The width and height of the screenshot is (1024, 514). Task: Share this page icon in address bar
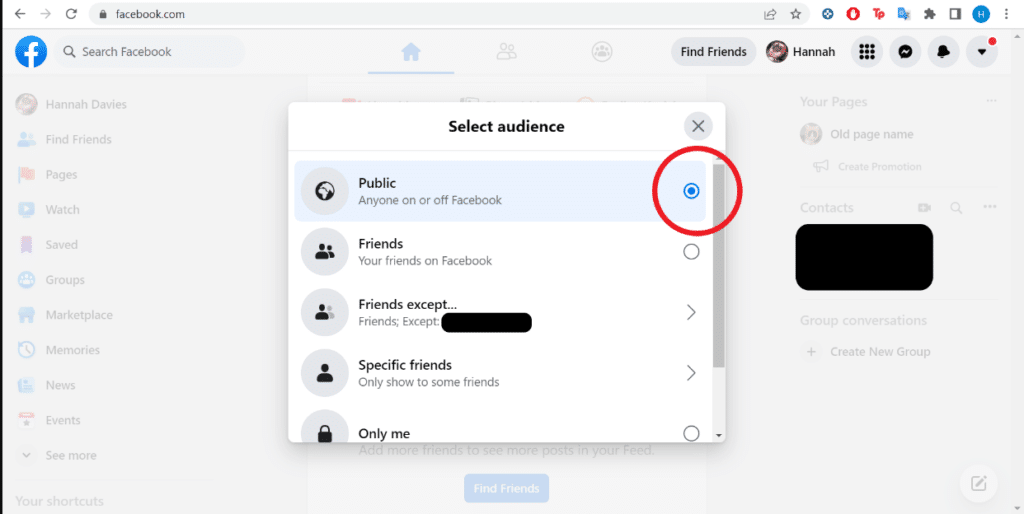click(x=771, y=14)
